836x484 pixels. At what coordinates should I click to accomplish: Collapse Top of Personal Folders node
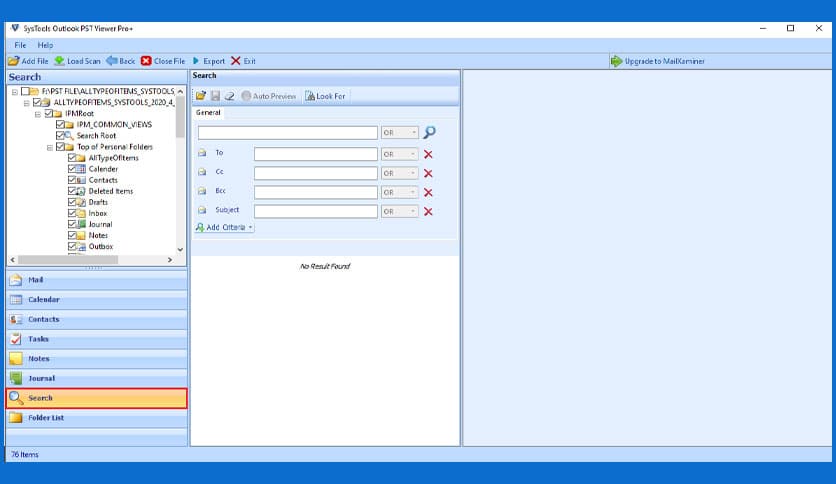point(50,148)
